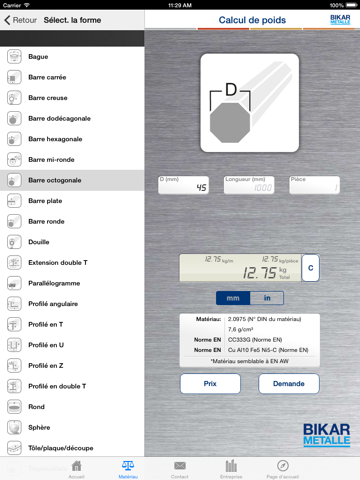Pick the Barre creuse shape icon
Viewport: 360px width, 480px height.
14,98
